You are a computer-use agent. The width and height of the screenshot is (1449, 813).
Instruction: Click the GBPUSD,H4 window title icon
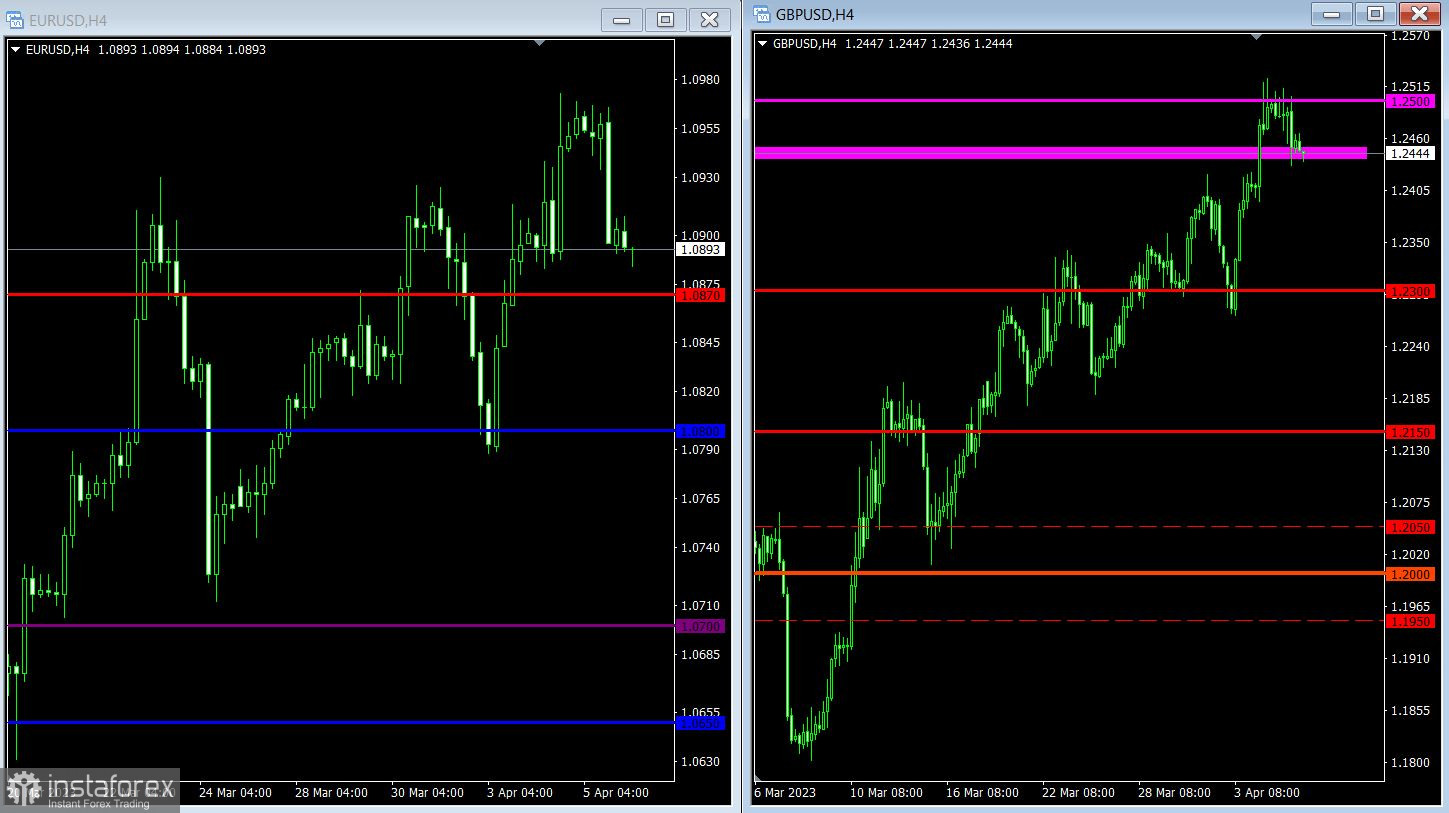(x=762, y=14)
